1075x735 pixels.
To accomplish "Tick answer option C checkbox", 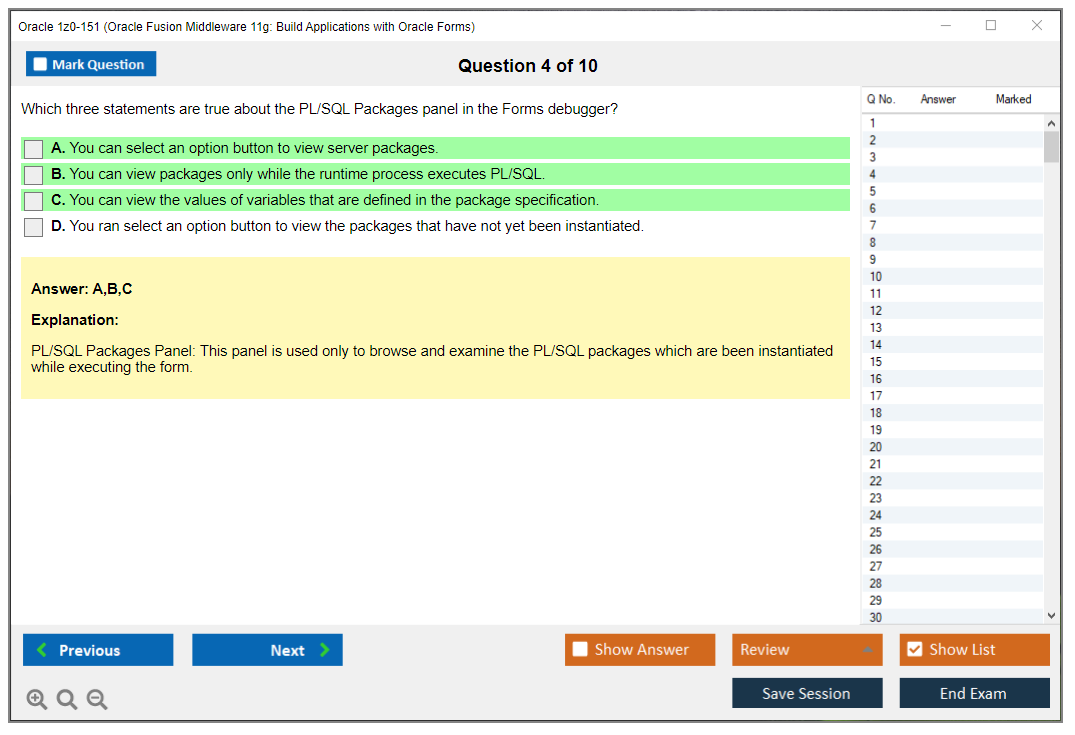I will 34,201.
